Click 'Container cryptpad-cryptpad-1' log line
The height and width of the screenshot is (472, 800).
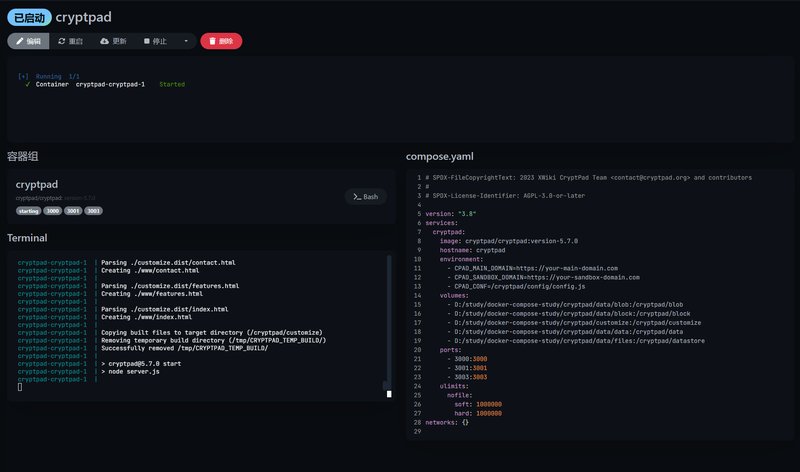[x=90, y=84]
